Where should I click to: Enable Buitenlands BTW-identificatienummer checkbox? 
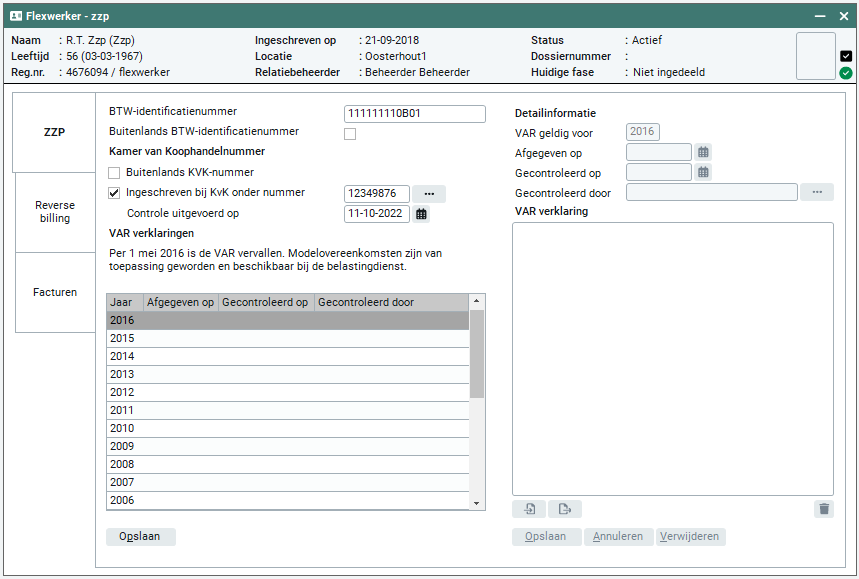350,134
